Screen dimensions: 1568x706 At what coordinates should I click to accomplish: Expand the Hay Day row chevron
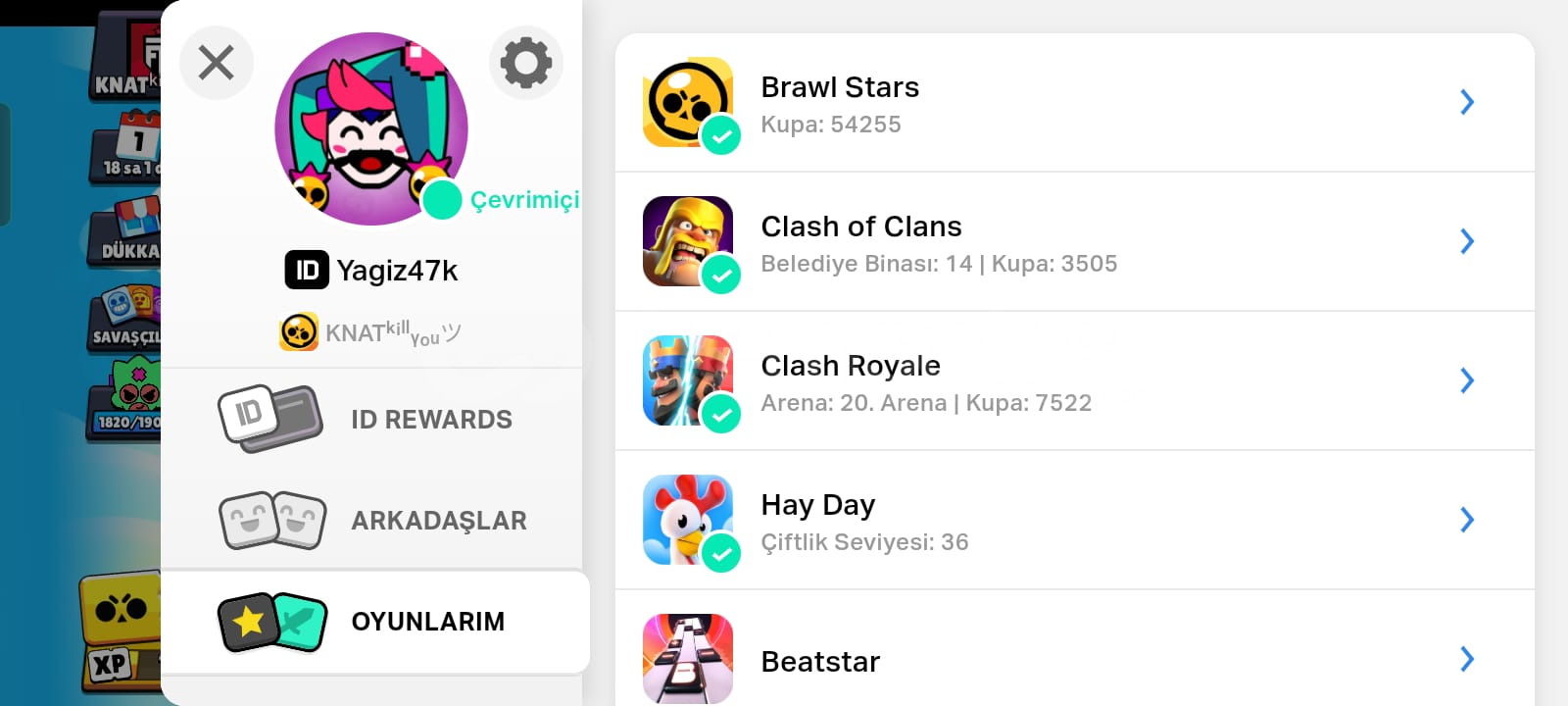pyautogui.click(x=1467, y=520)
